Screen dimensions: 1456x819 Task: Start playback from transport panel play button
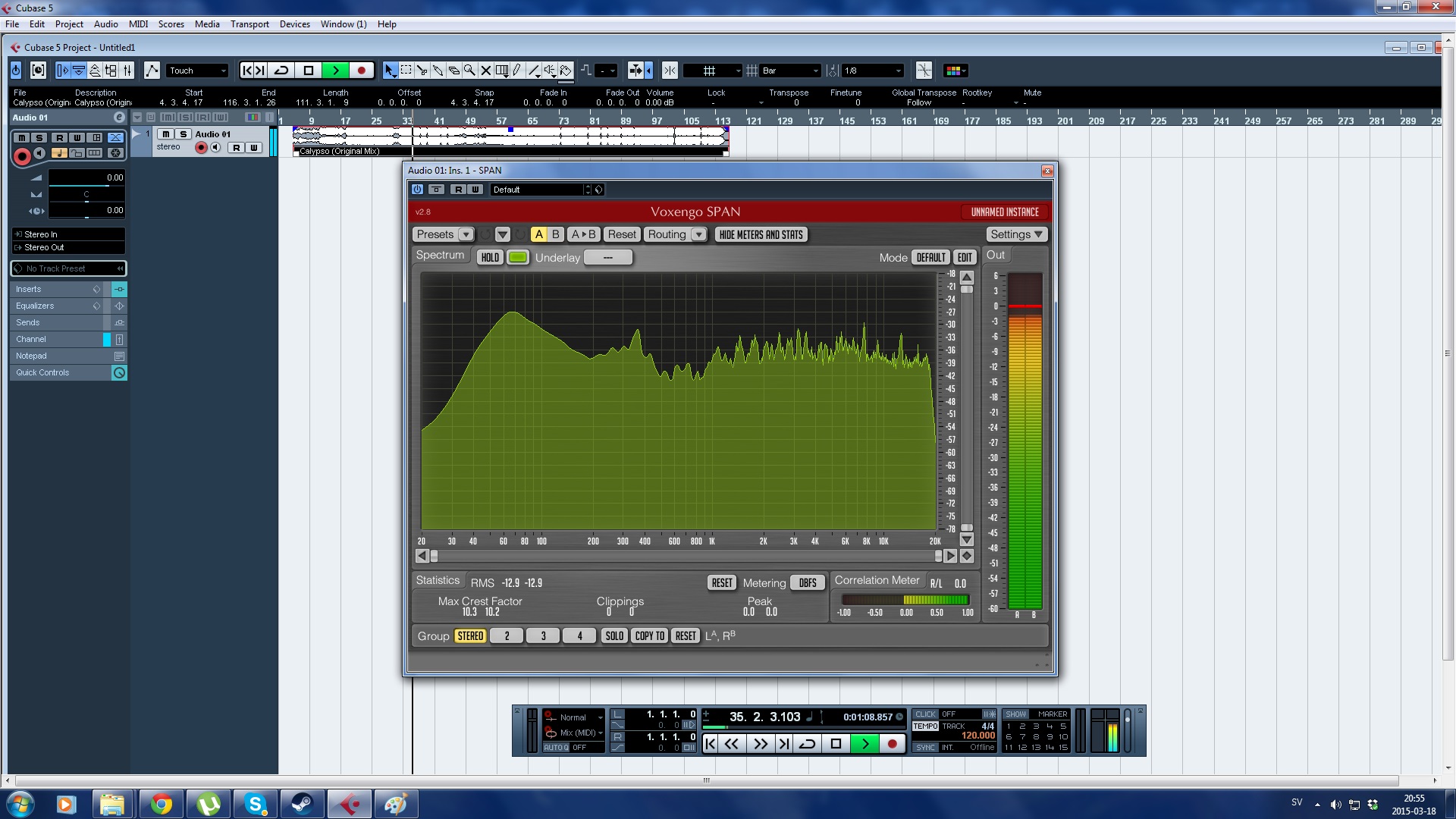(864, 744)
